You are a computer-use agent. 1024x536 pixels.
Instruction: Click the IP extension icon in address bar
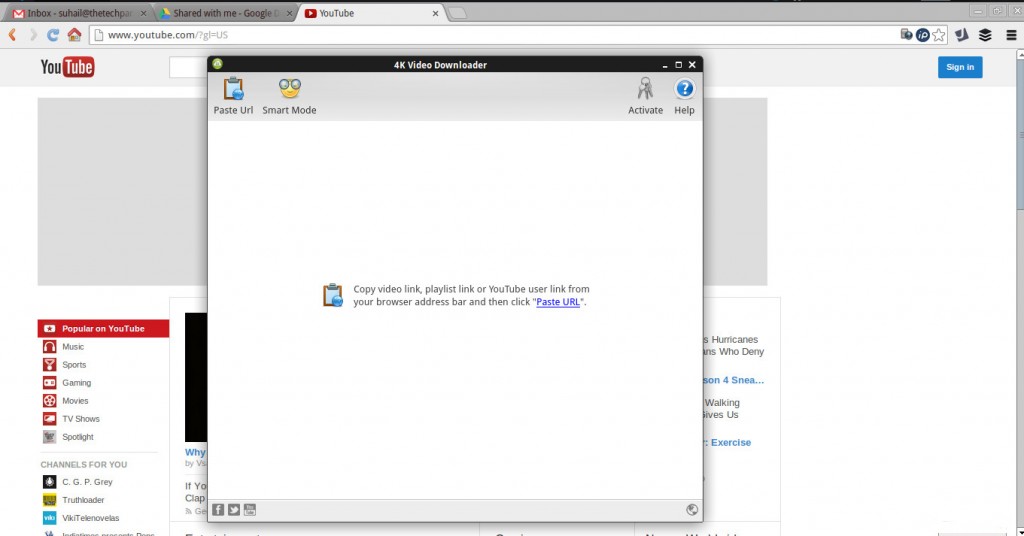pyautogui.click(x=922, y=35)
